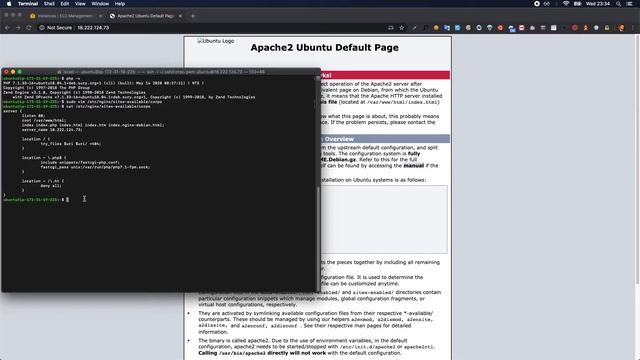Go back in the browser
640x360 pixels.
coord(7,28)
